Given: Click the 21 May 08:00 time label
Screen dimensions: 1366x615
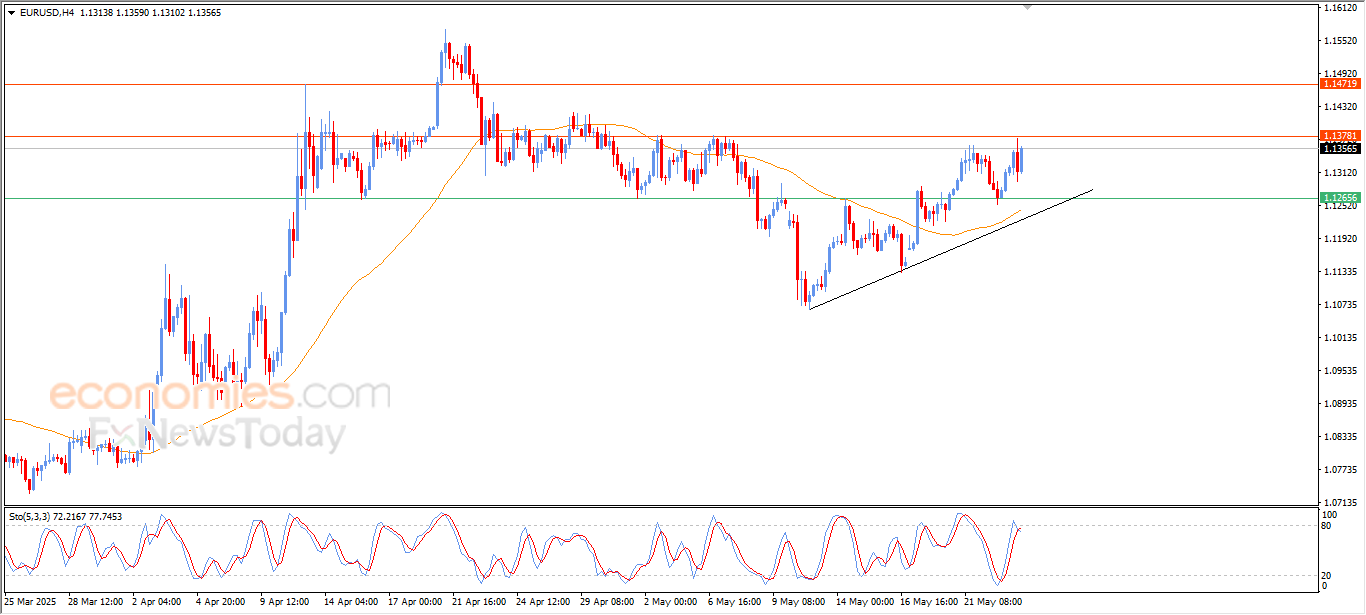Looking at the screenshot, I should [x=993, y=603].
